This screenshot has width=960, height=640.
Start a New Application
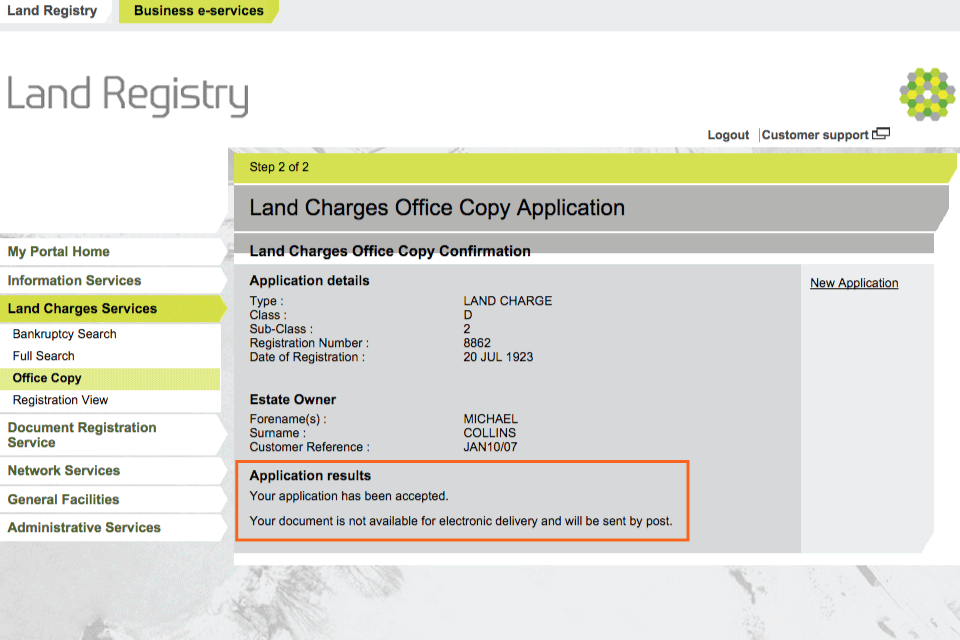[x=854, y=283]
